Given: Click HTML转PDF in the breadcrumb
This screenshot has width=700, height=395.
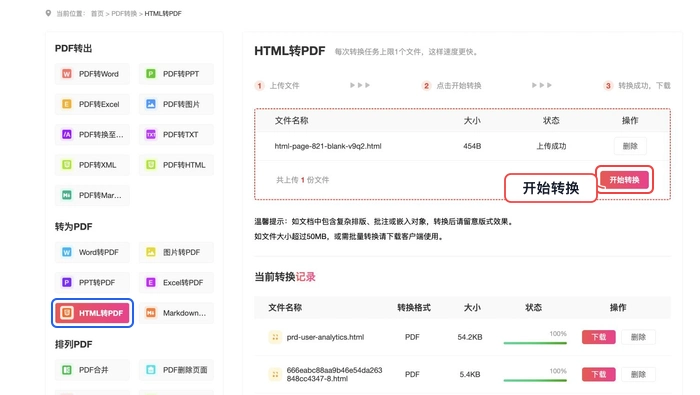Looking at the screenshot, I should (x=163, y=14).
